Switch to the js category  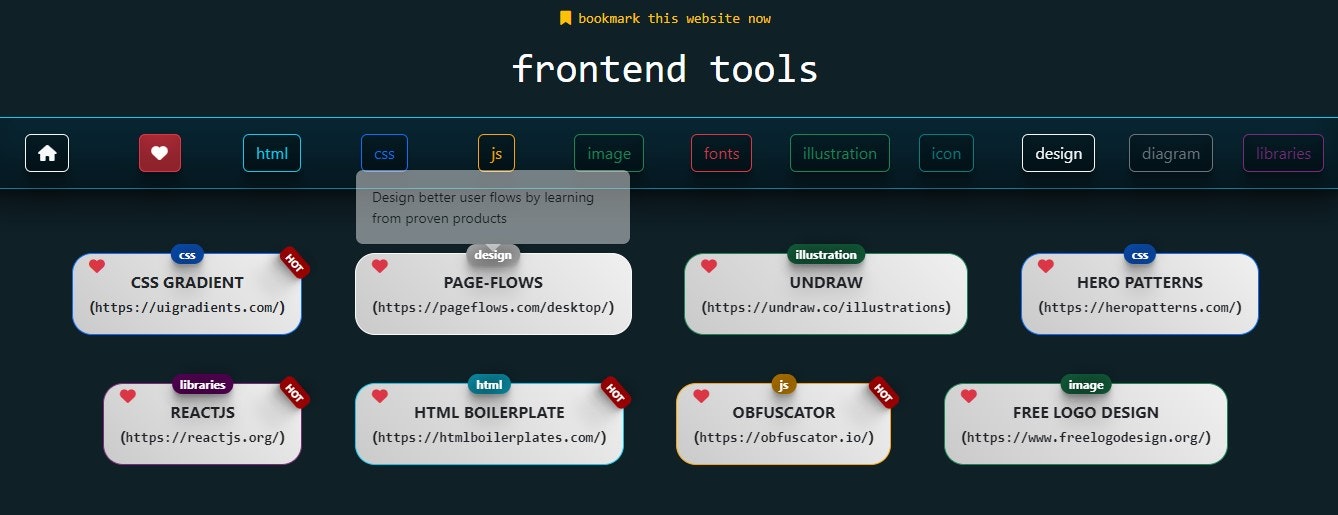496,153
